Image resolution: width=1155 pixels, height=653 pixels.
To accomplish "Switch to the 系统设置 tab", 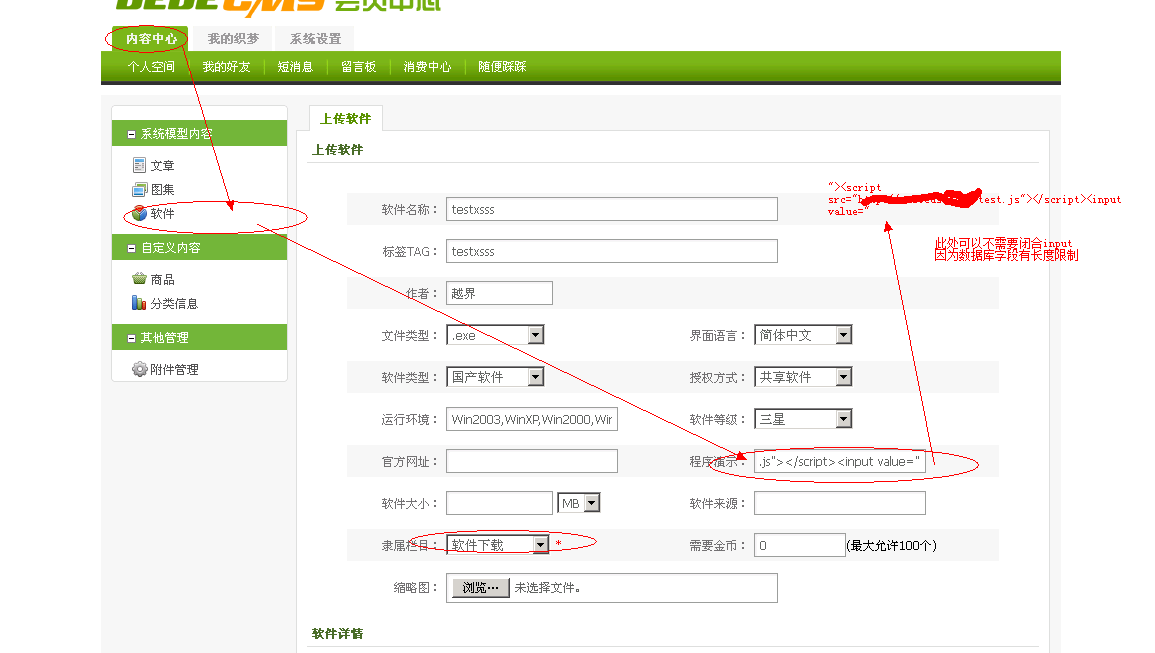I will (x=315, y=38).
